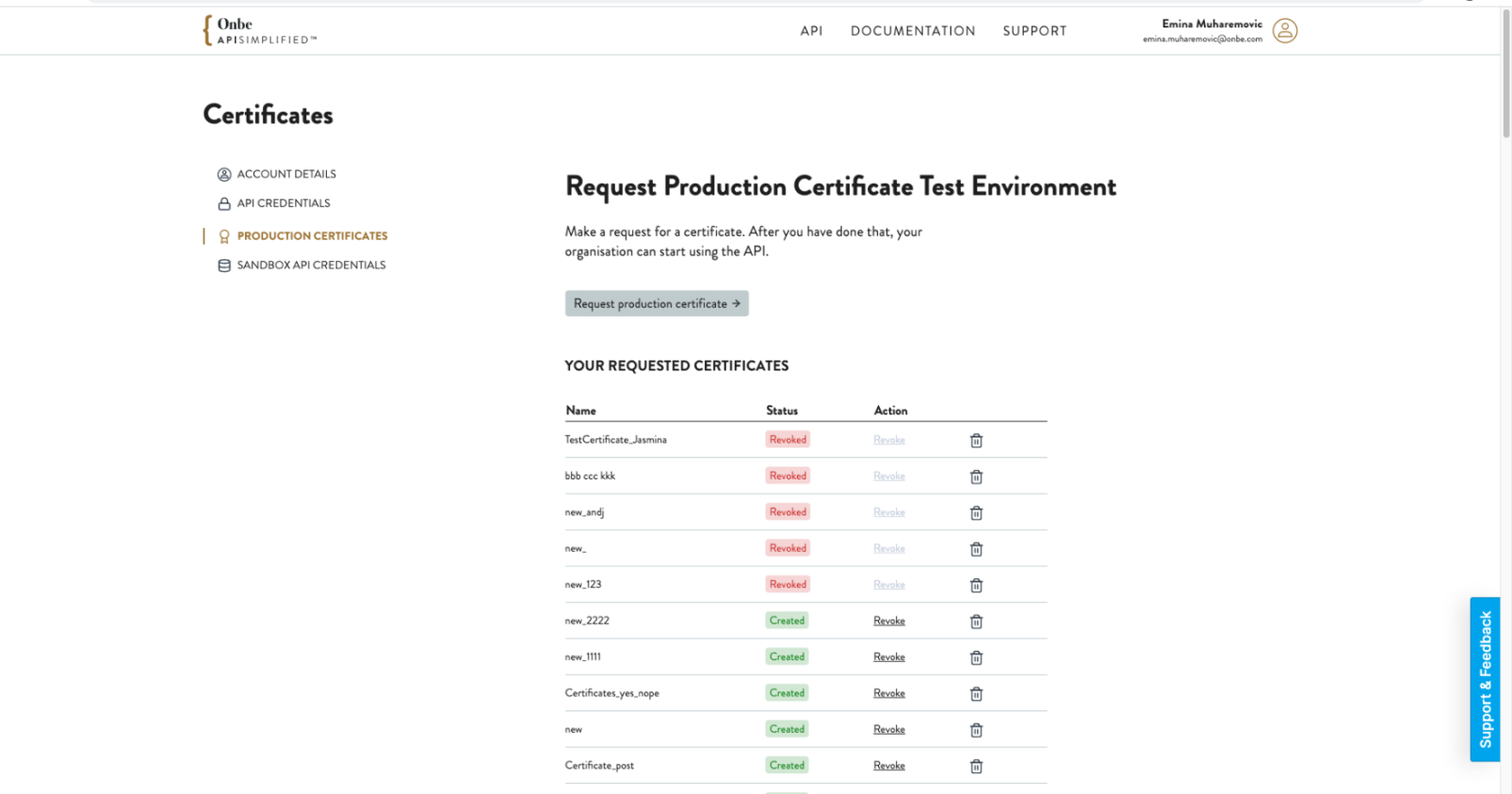Revoke the certificate named 'new'
This screenshot has height=794, width=1512.
(888, 730)
